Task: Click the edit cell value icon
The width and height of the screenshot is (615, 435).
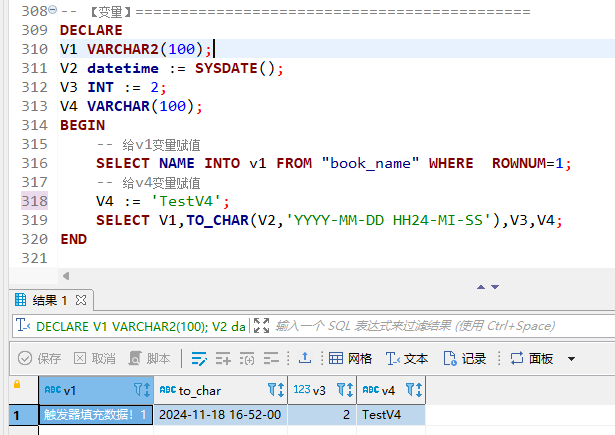Action: point(198,358)
